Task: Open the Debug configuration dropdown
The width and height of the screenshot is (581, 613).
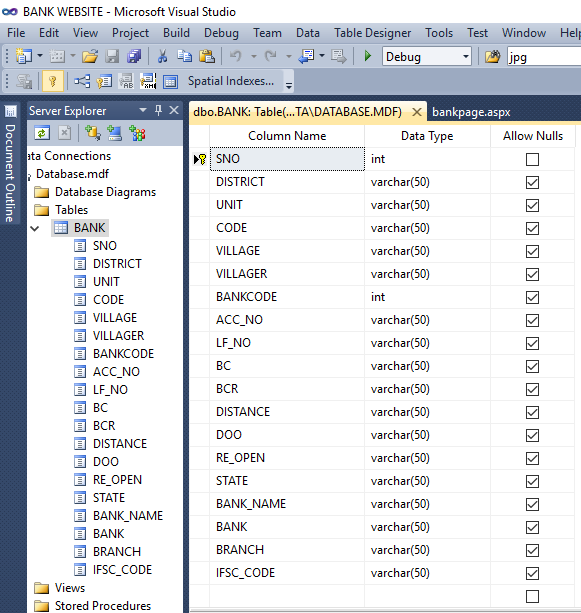Action: pyautogui.click(x=466, y=57)
